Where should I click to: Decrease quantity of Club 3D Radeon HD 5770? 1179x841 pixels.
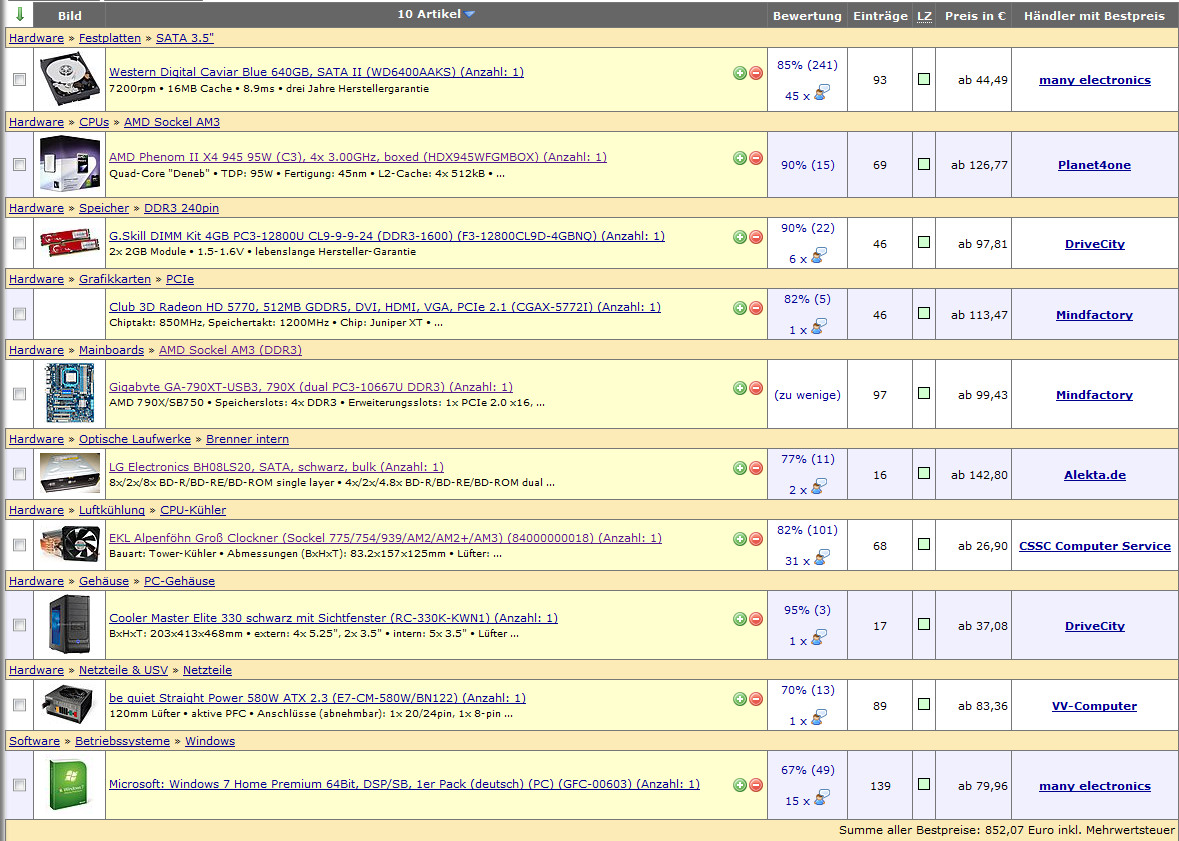[756, 308]
